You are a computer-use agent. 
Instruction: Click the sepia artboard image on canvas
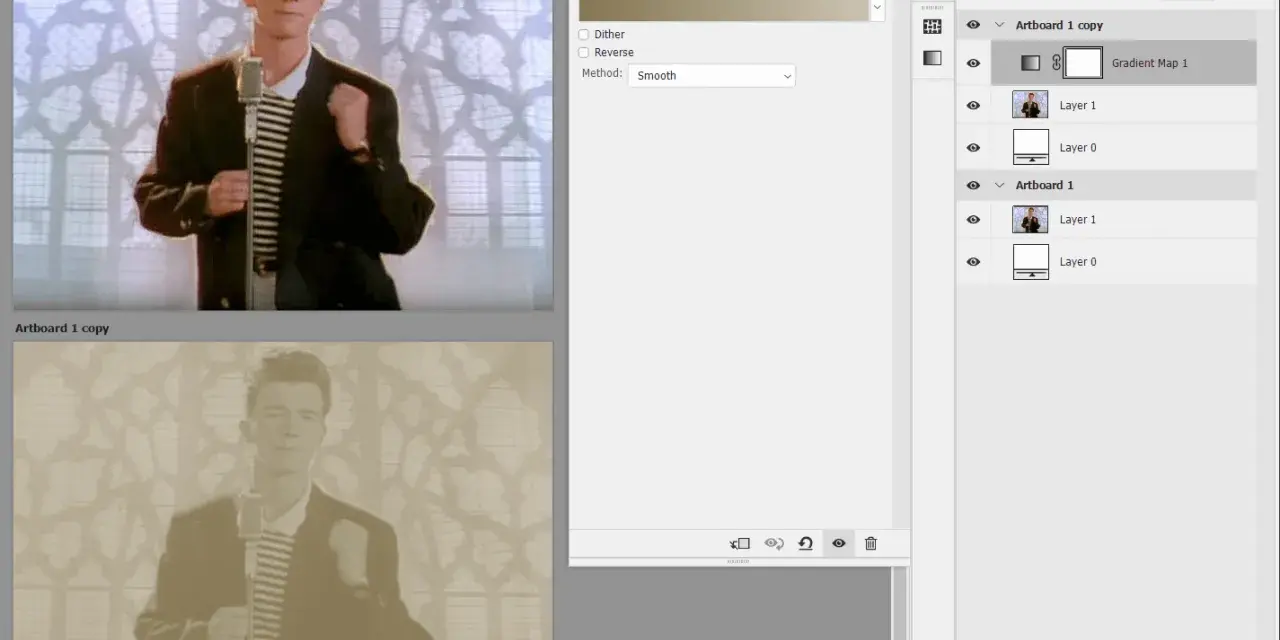tap(283, 491)
